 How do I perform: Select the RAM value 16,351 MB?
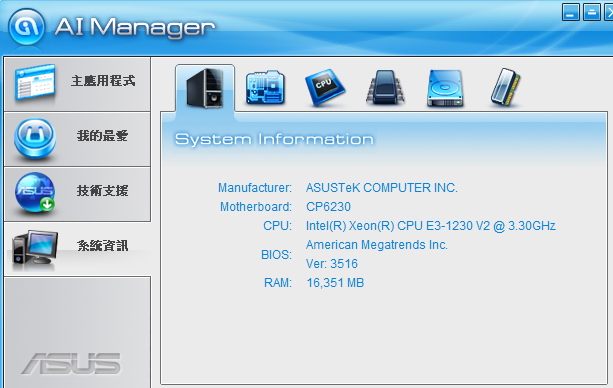click(335, 283)
